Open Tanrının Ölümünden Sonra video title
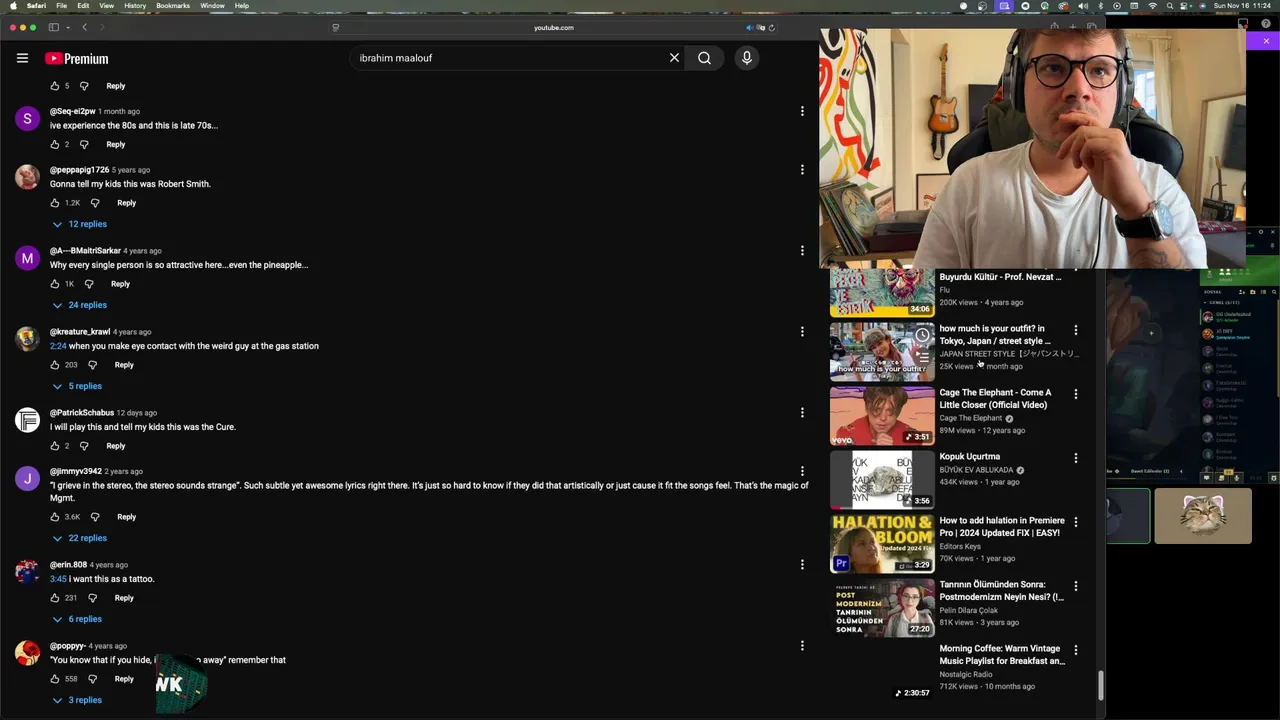 click(x=1002, y=591)
